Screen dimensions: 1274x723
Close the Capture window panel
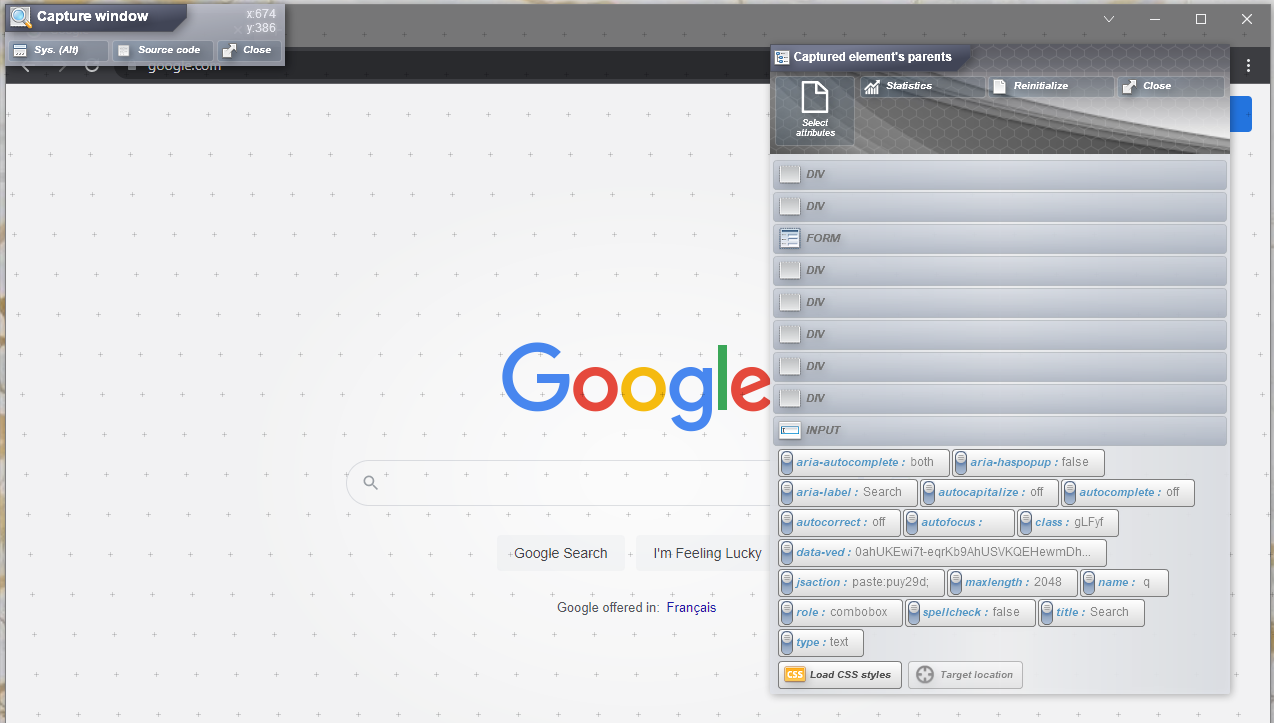point(249,50)
